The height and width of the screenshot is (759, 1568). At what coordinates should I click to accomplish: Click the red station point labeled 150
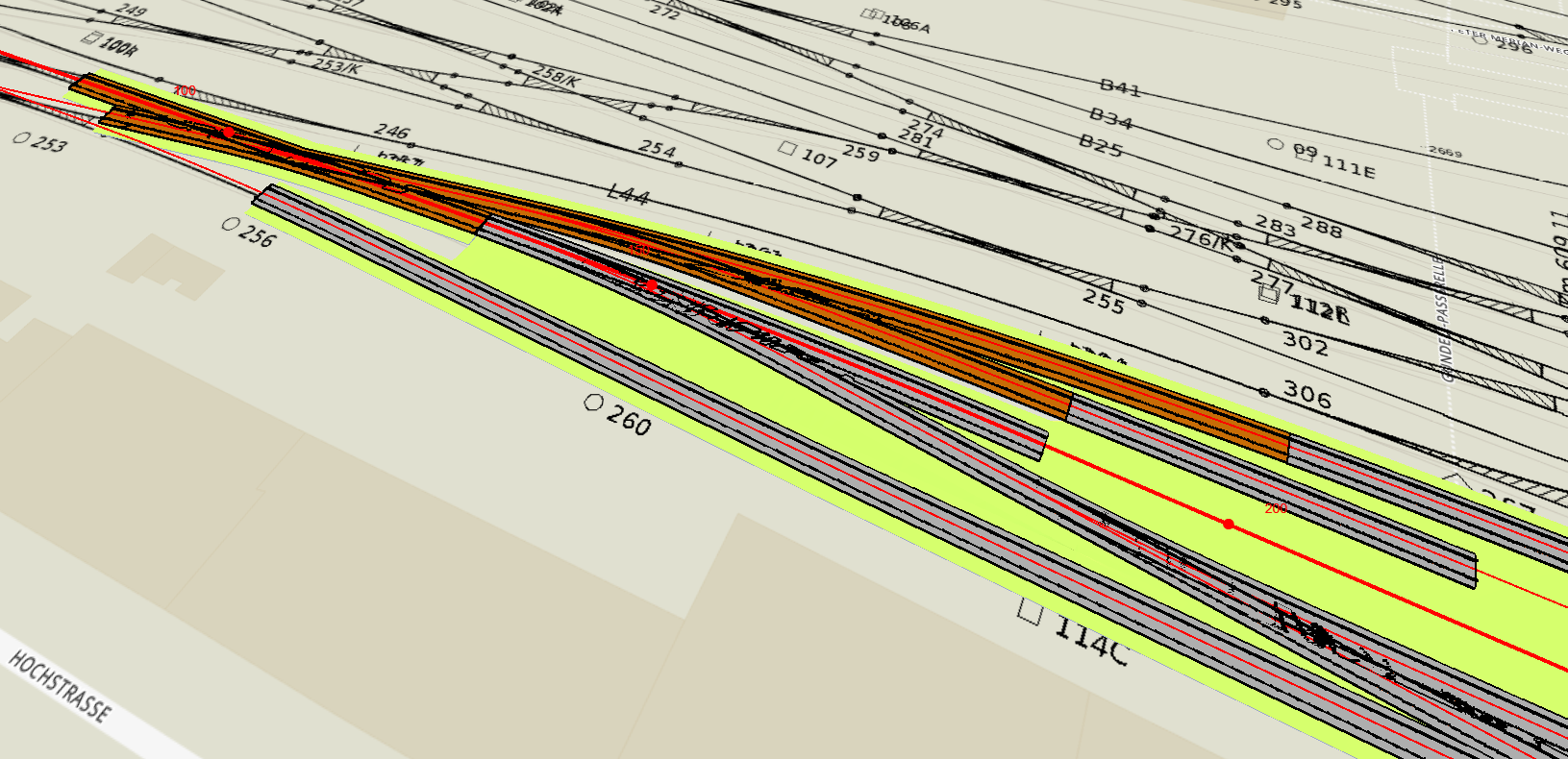(652, 285)
